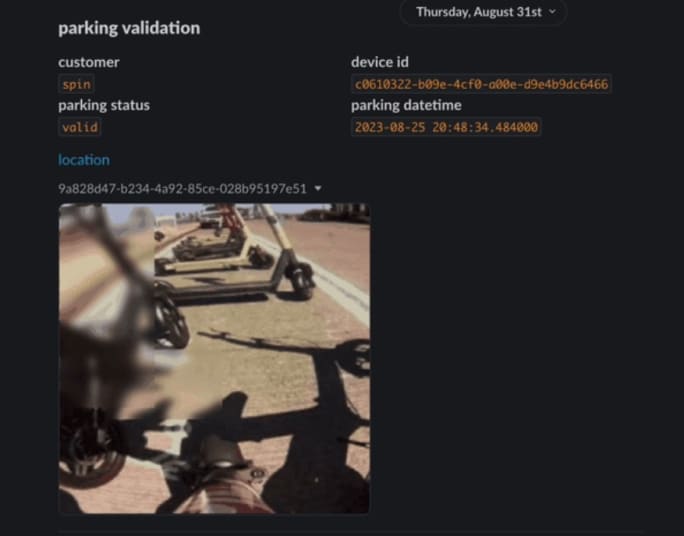The width and height of the screenshot is (684, 536).
Task: Select the 'valid' parking status value
Action: pos(80,127)
